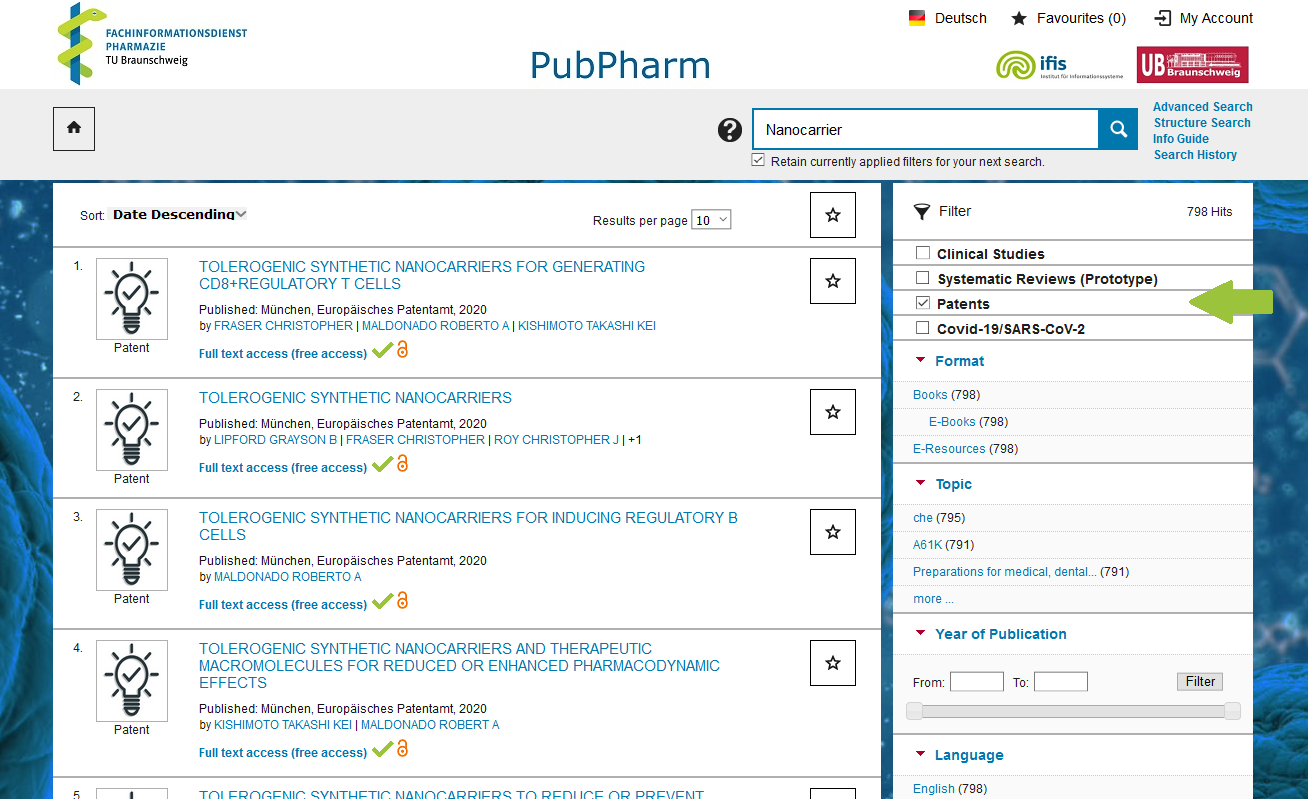The width and height of the screenshot is (1310, 799).
Task: Collapse the Format filter section
Action: point(921,361)
